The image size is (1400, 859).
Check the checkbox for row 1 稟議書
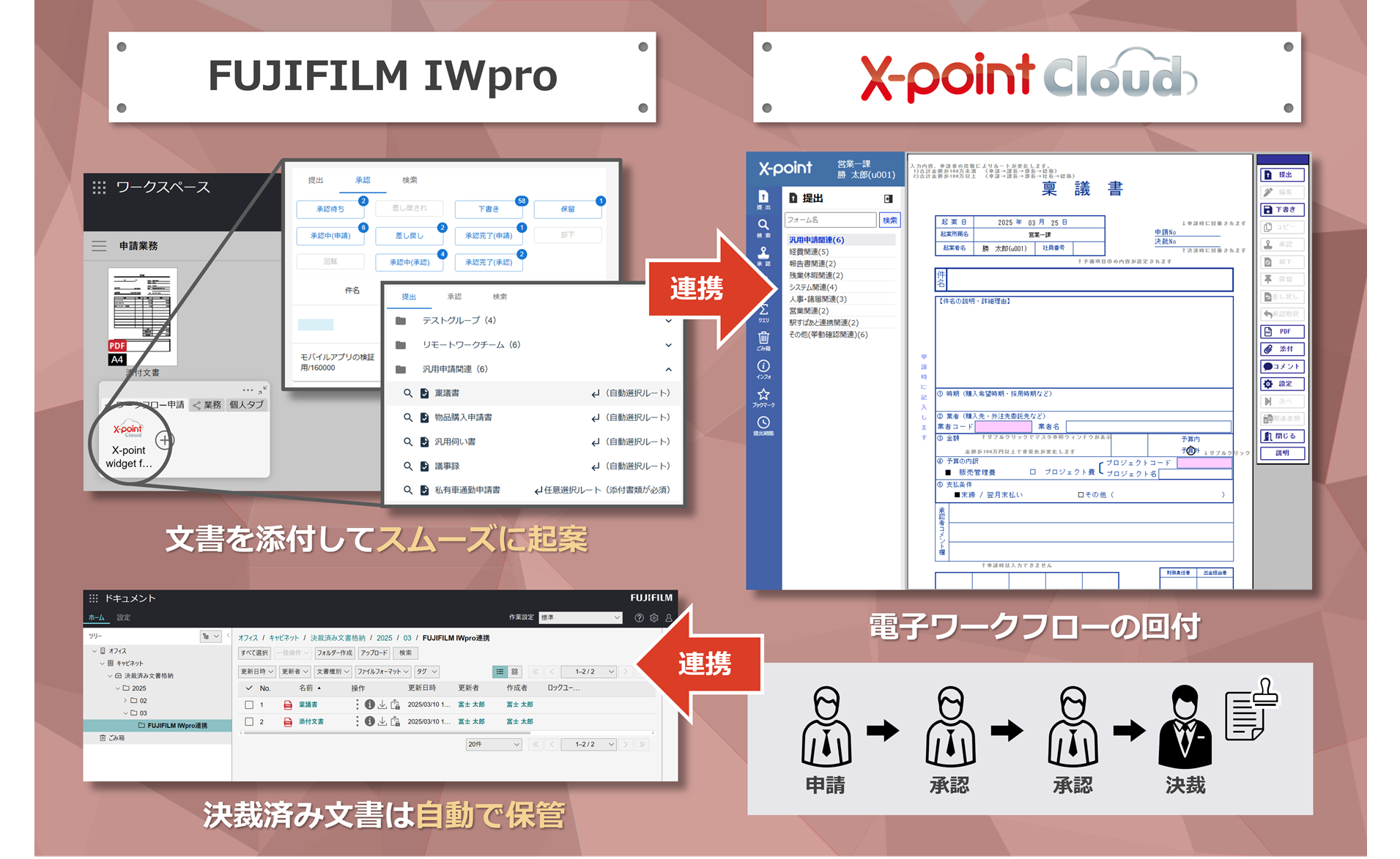tap(249, 704)
